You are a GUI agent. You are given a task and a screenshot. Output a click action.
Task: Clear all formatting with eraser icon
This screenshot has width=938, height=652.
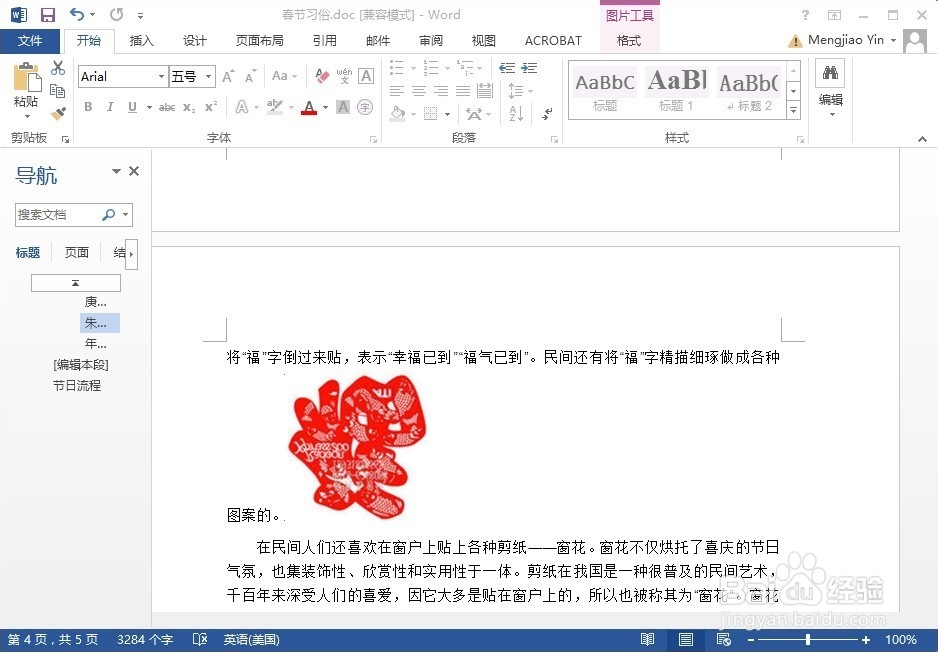[x=321, y=76]
